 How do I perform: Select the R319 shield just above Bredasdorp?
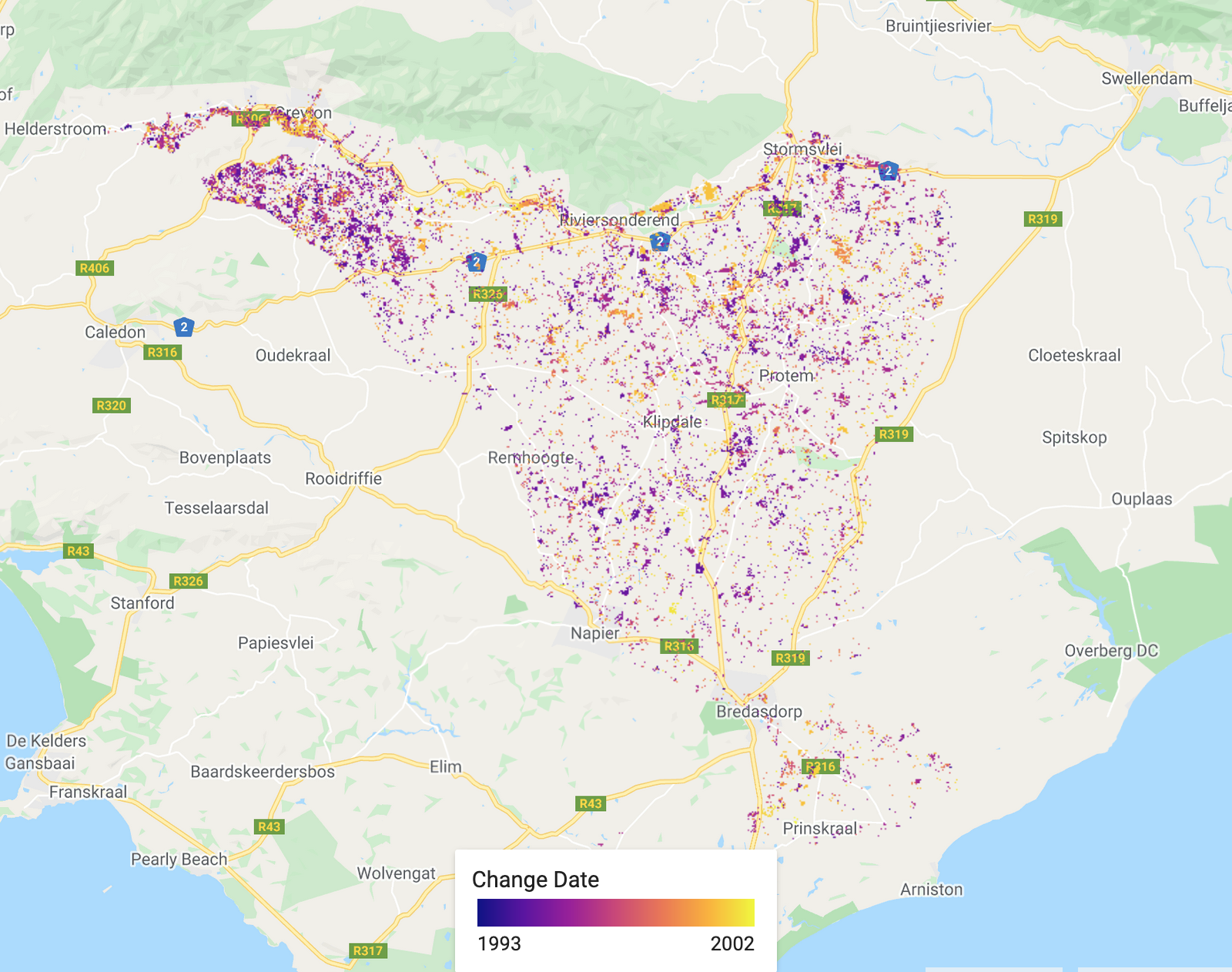coord(790,658)
